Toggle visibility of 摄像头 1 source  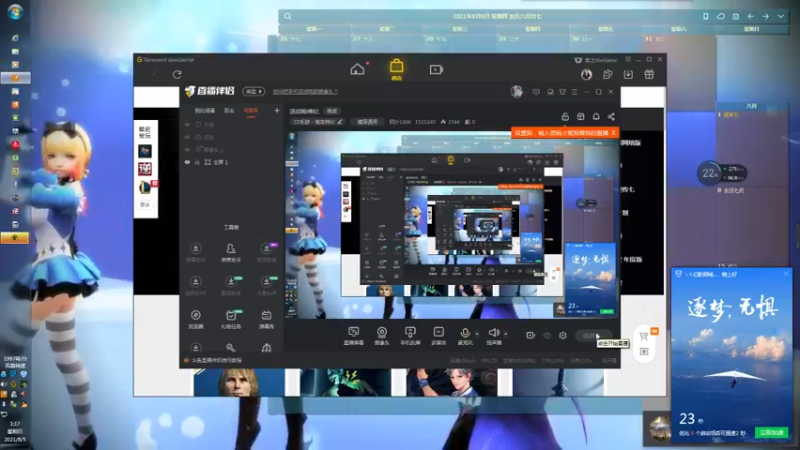tap(187, 149)
